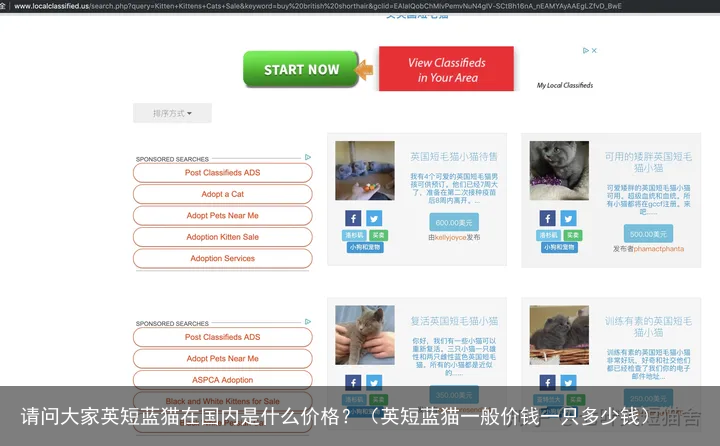Open Post Classifieds ADS link below second Sponsored Searches header

coord(223,337)
